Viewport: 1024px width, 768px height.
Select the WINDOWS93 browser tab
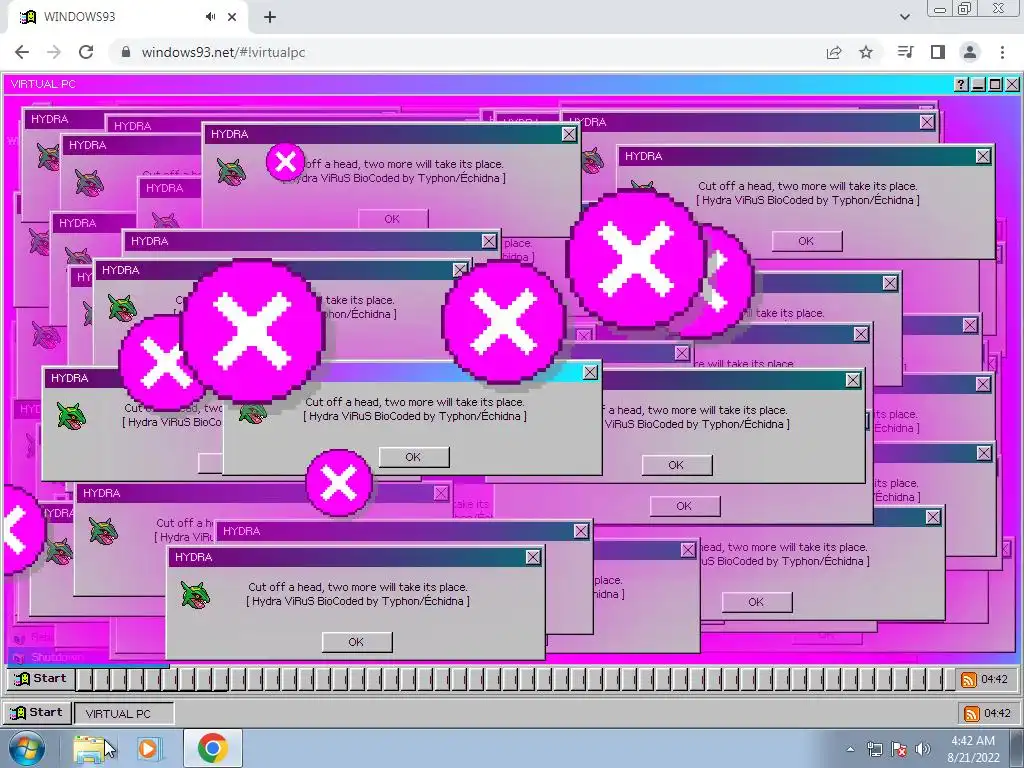[x=124, y=17]
